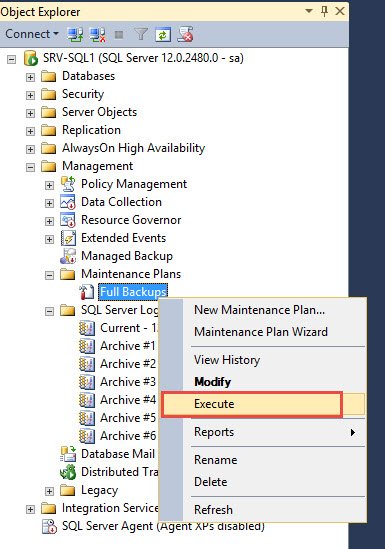The image size is (385, 549).
Task: Click the Full Backups plan icon
Action: click(x=86, y=292)
